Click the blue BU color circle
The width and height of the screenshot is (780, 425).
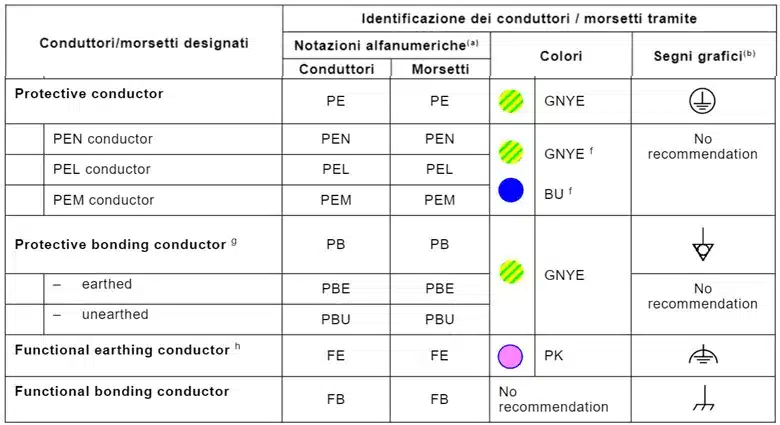coord(511,190)
